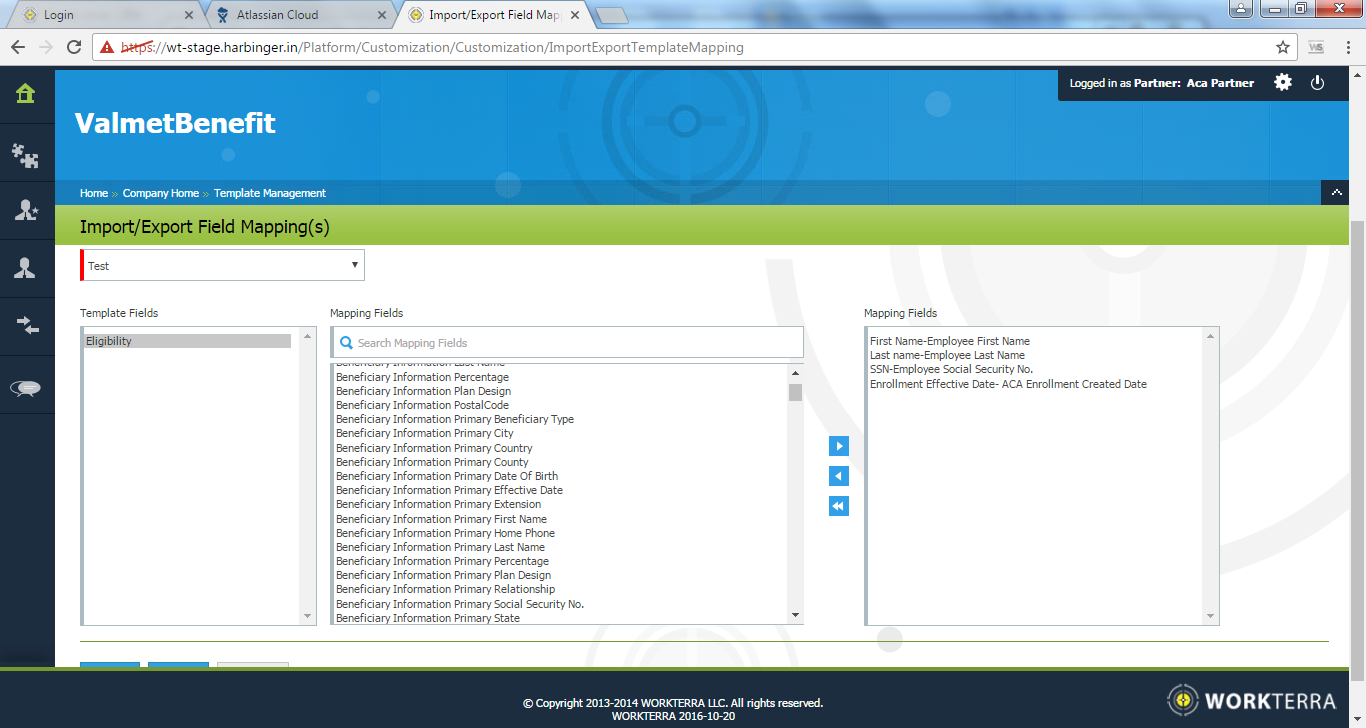
Task: Select Beneficiary Information Primary First Name
Action: pyautogui.click(x=442, y=519)
